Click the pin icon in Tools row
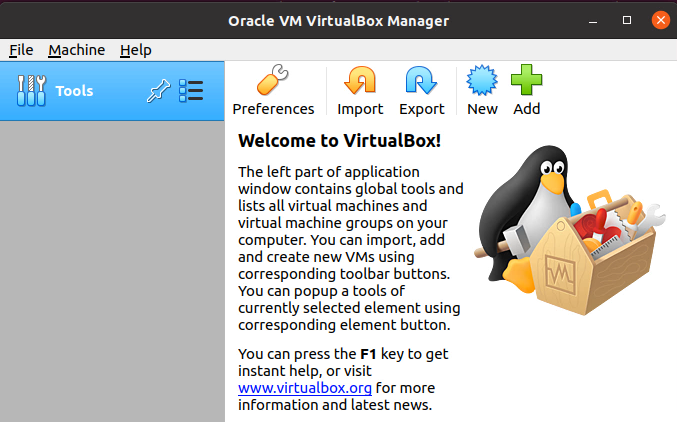This screenshot has width=677, height=422. [x=158, y=91]
